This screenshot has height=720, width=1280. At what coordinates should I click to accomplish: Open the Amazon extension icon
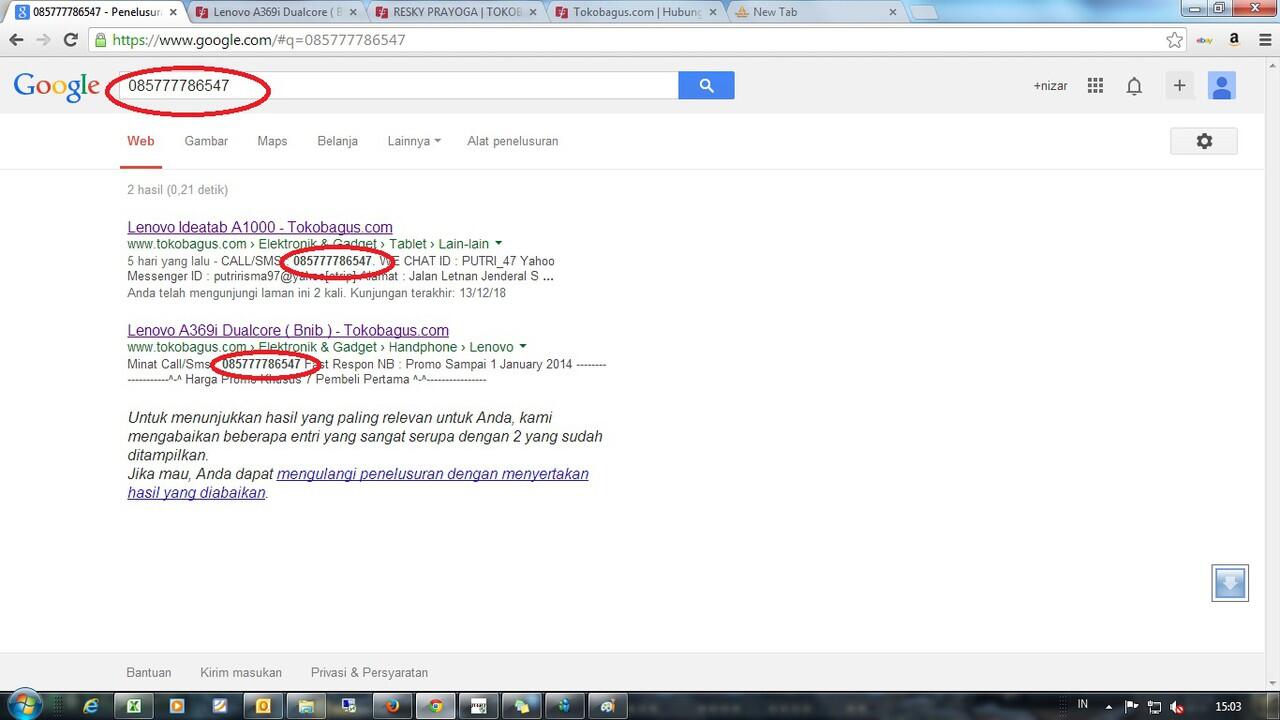1234,40
